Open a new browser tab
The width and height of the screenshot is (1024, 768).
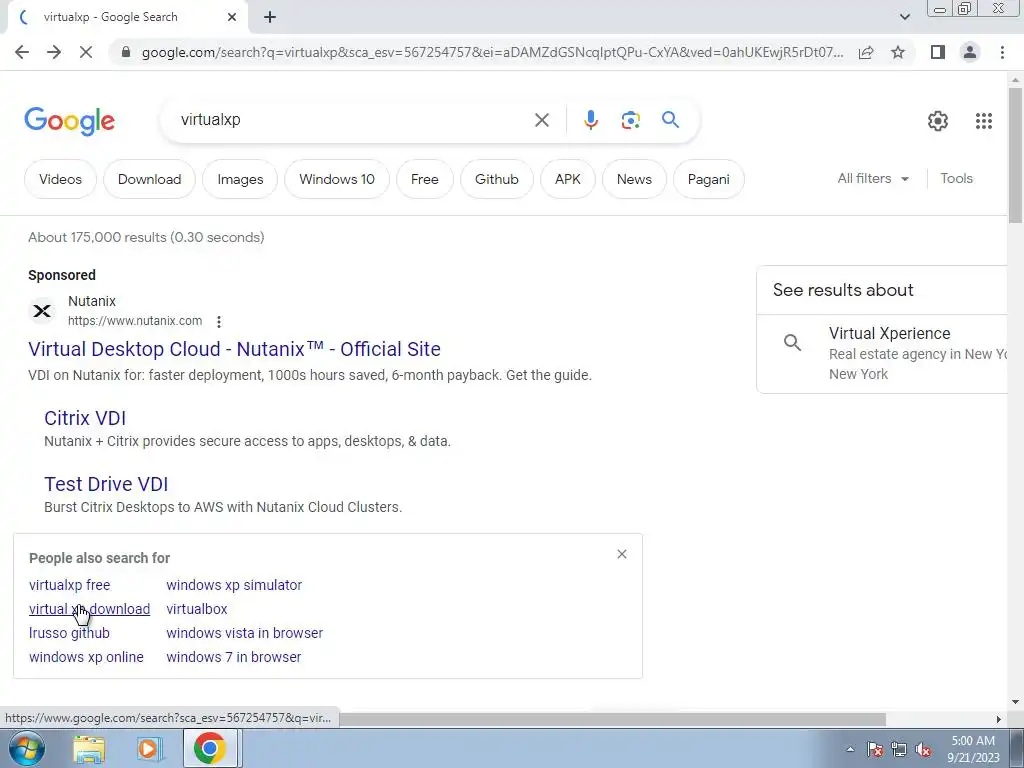tap(270, 18)
